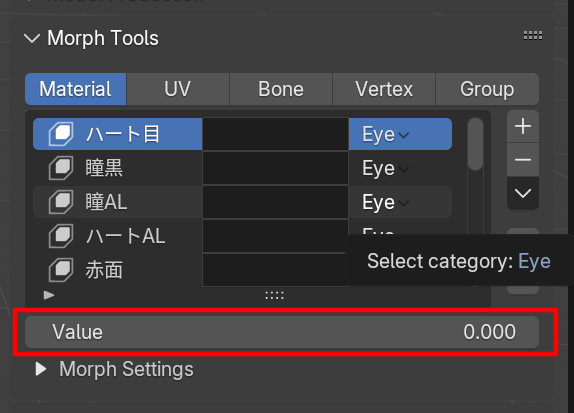The width and height of the screenshot is (574, 413).
Task: Click the material icon beside ハート目
Action: (x=61, y=134)
